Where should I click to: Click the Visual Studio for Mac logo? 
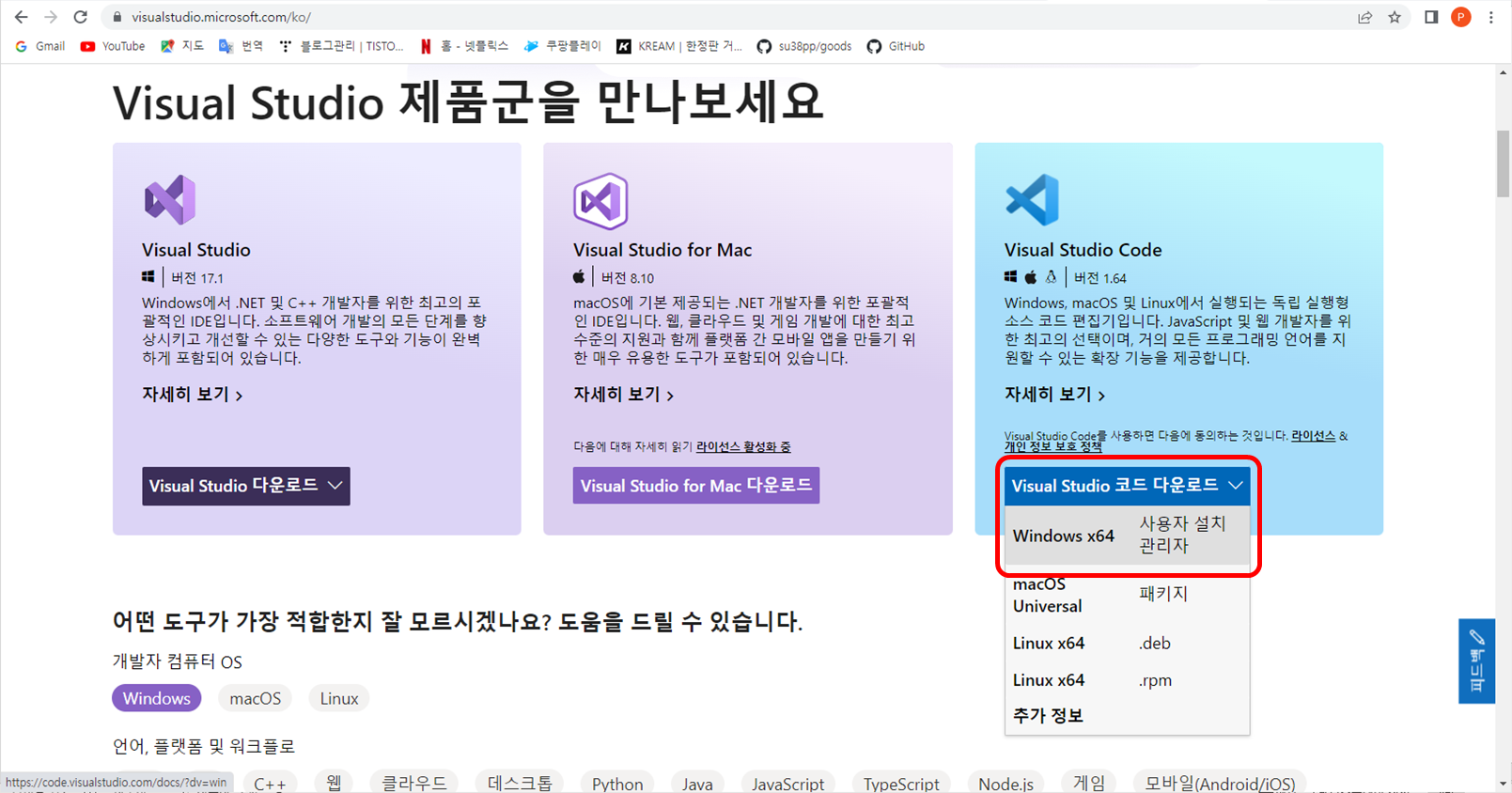600,200
